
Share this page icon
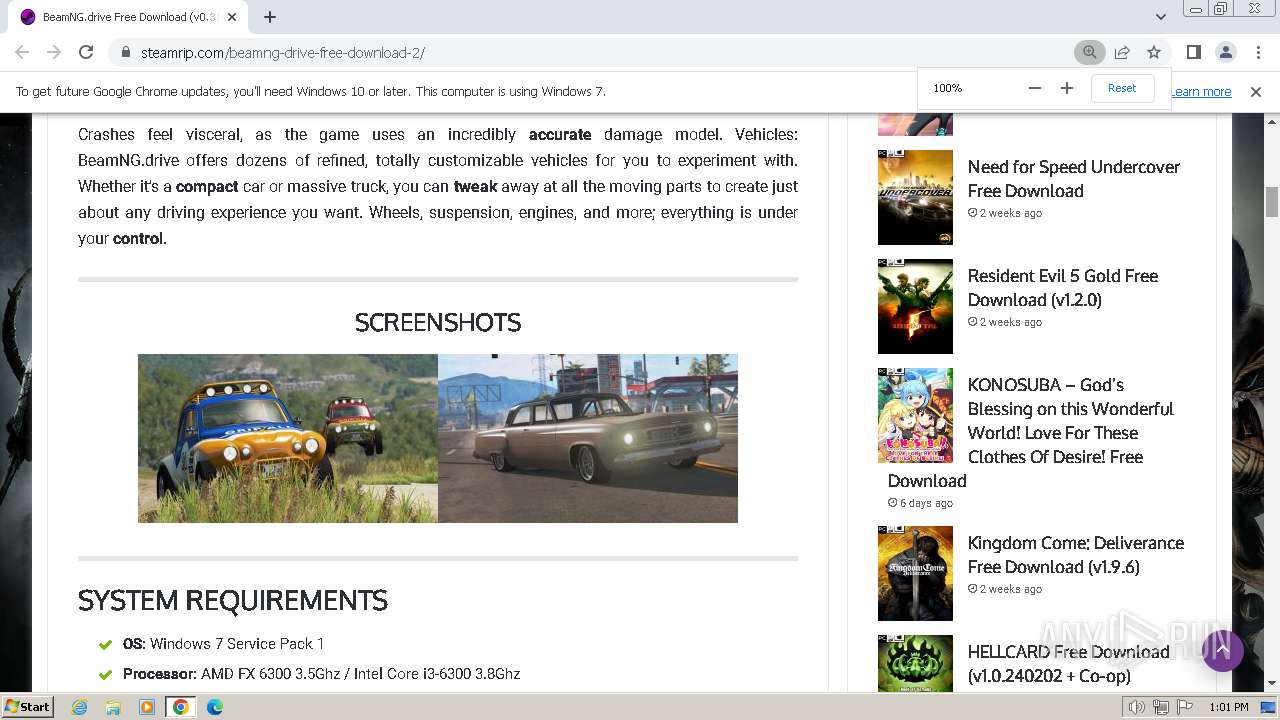[x=1122, y=52]
